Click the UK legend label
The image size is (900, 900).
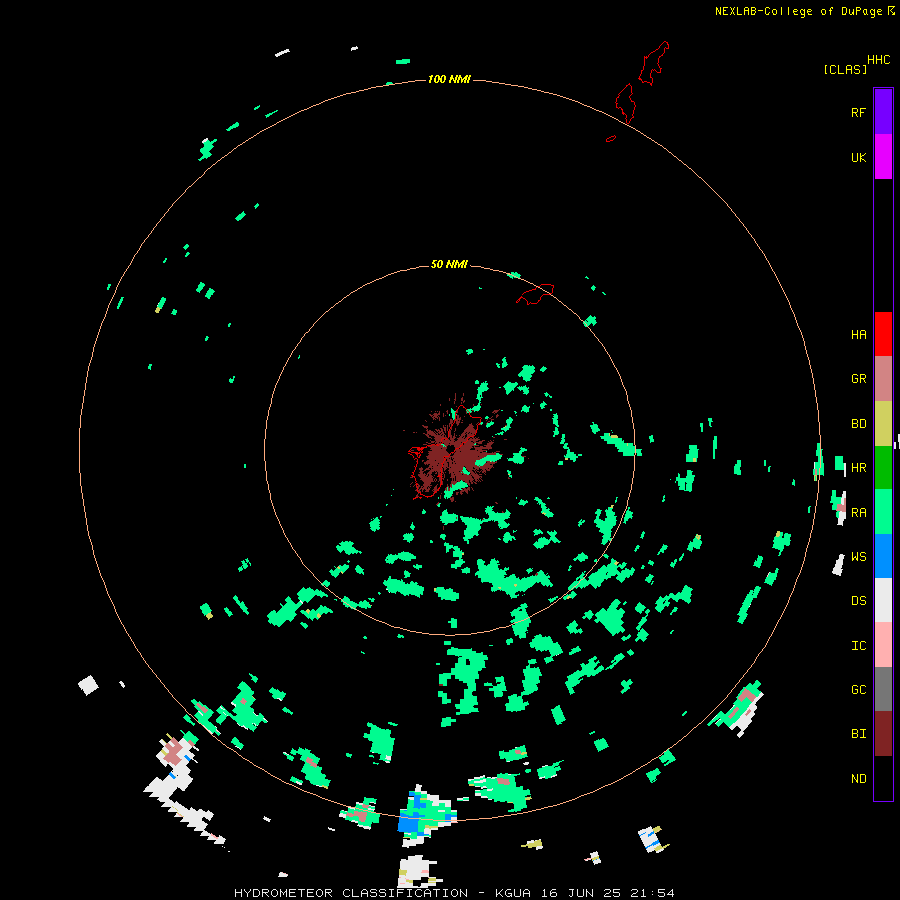coord(858,157)
